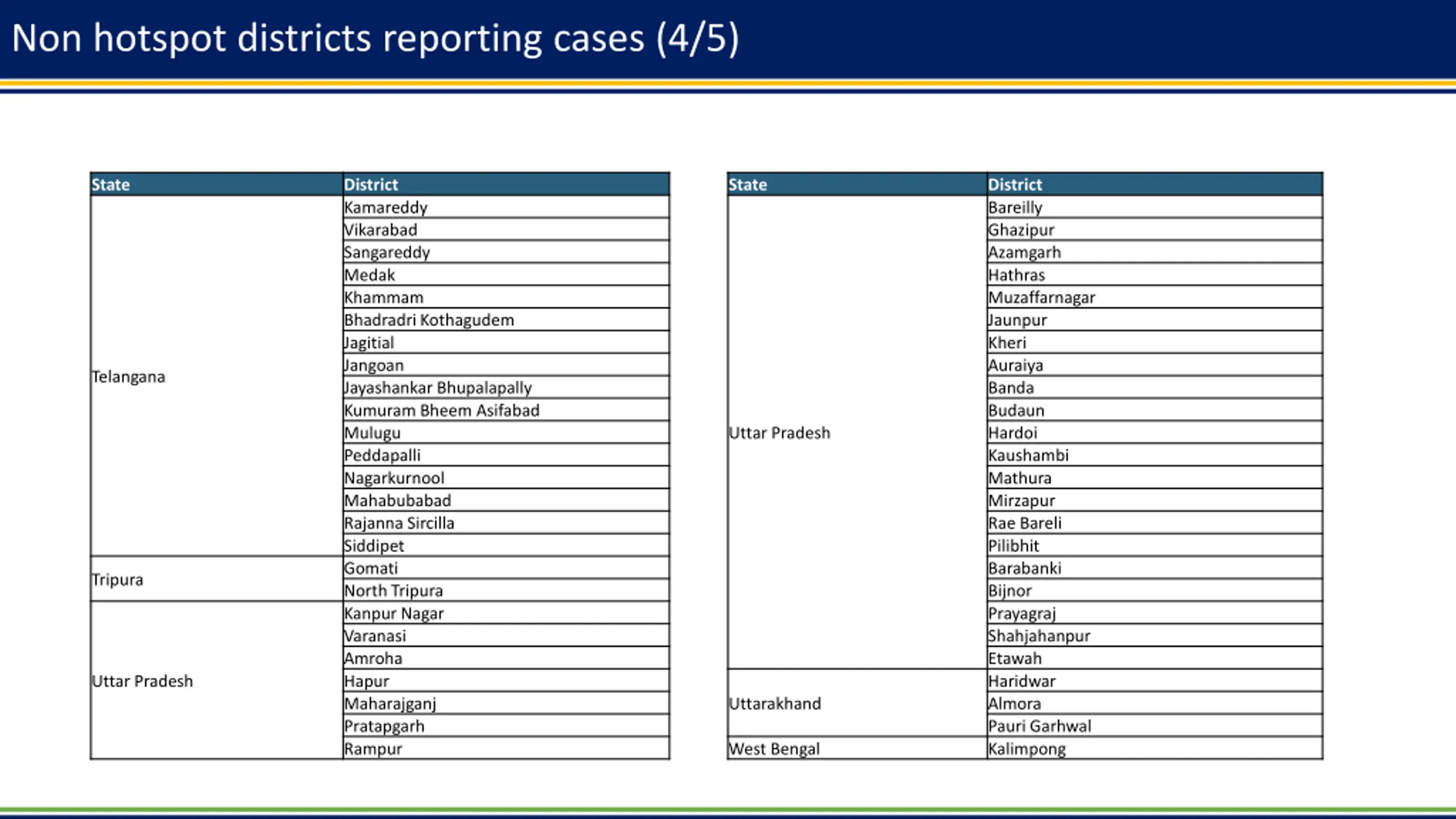Select the Uttarakhand state cell
Viewport: 1456px width, 819px height.
tap(857, 704)
